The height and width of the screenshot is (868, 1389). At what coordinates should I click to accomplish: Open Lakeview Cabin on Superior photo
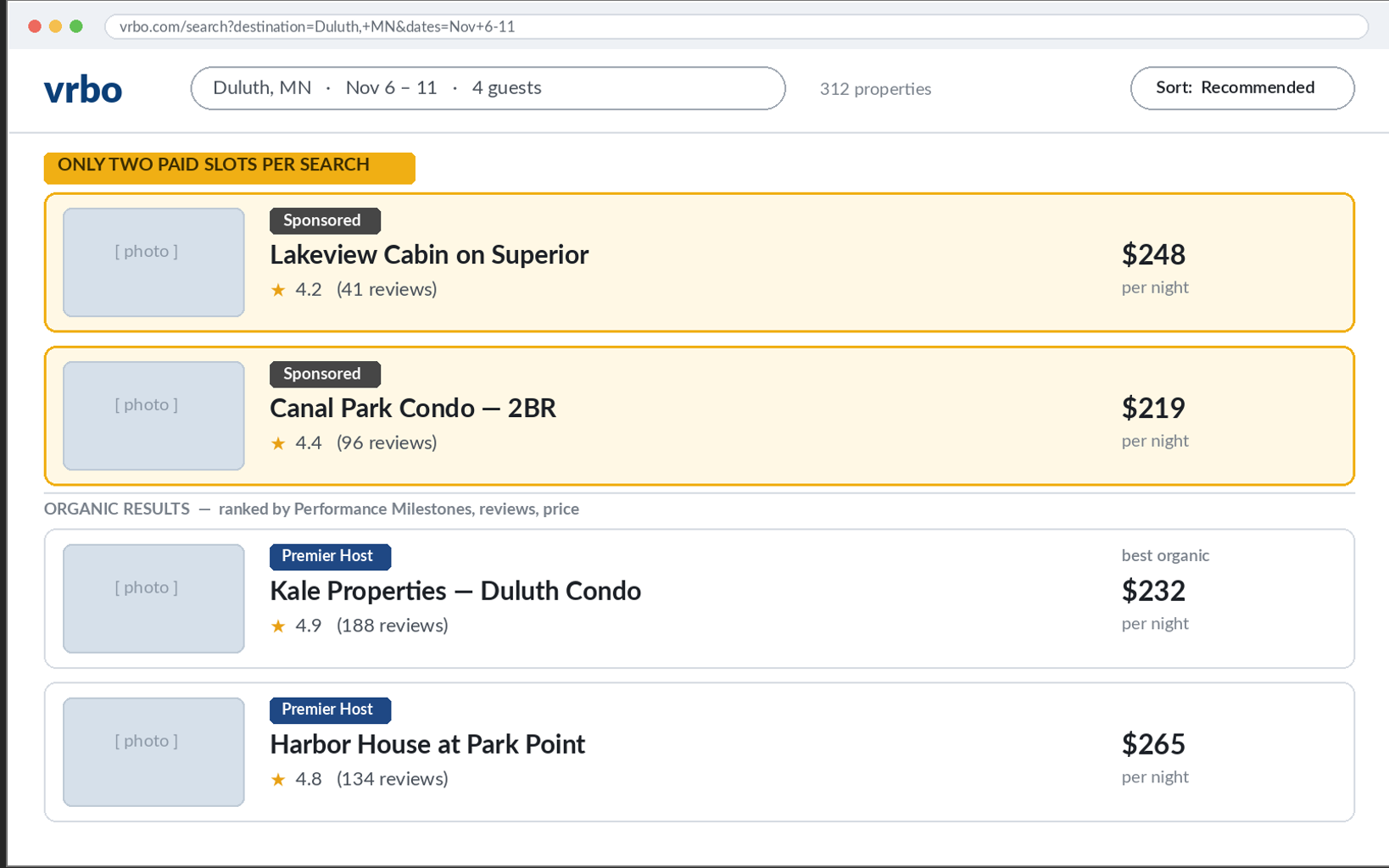[153, 262]
